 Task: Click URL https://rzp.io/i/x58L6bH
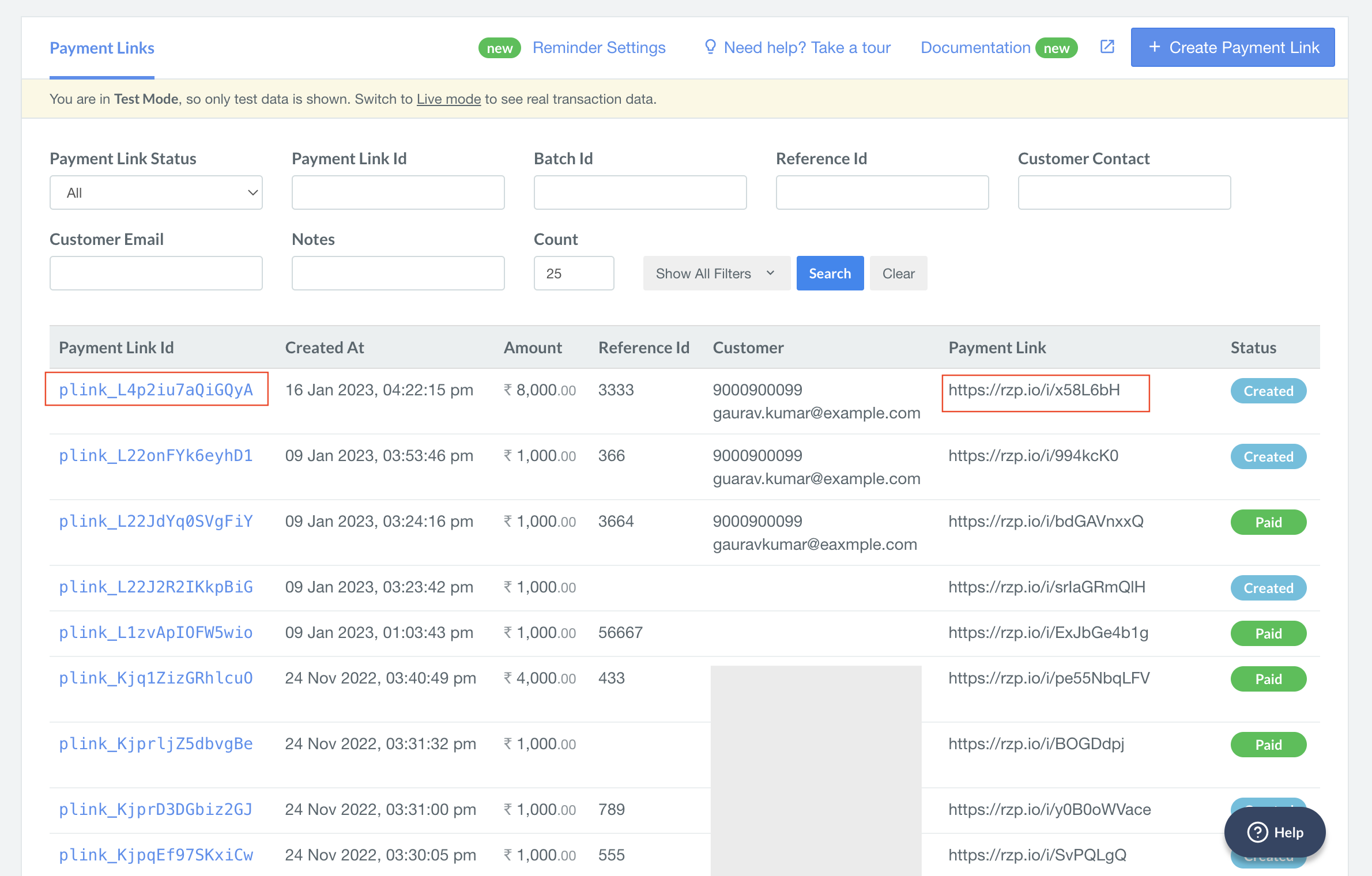click(1034, 390)
